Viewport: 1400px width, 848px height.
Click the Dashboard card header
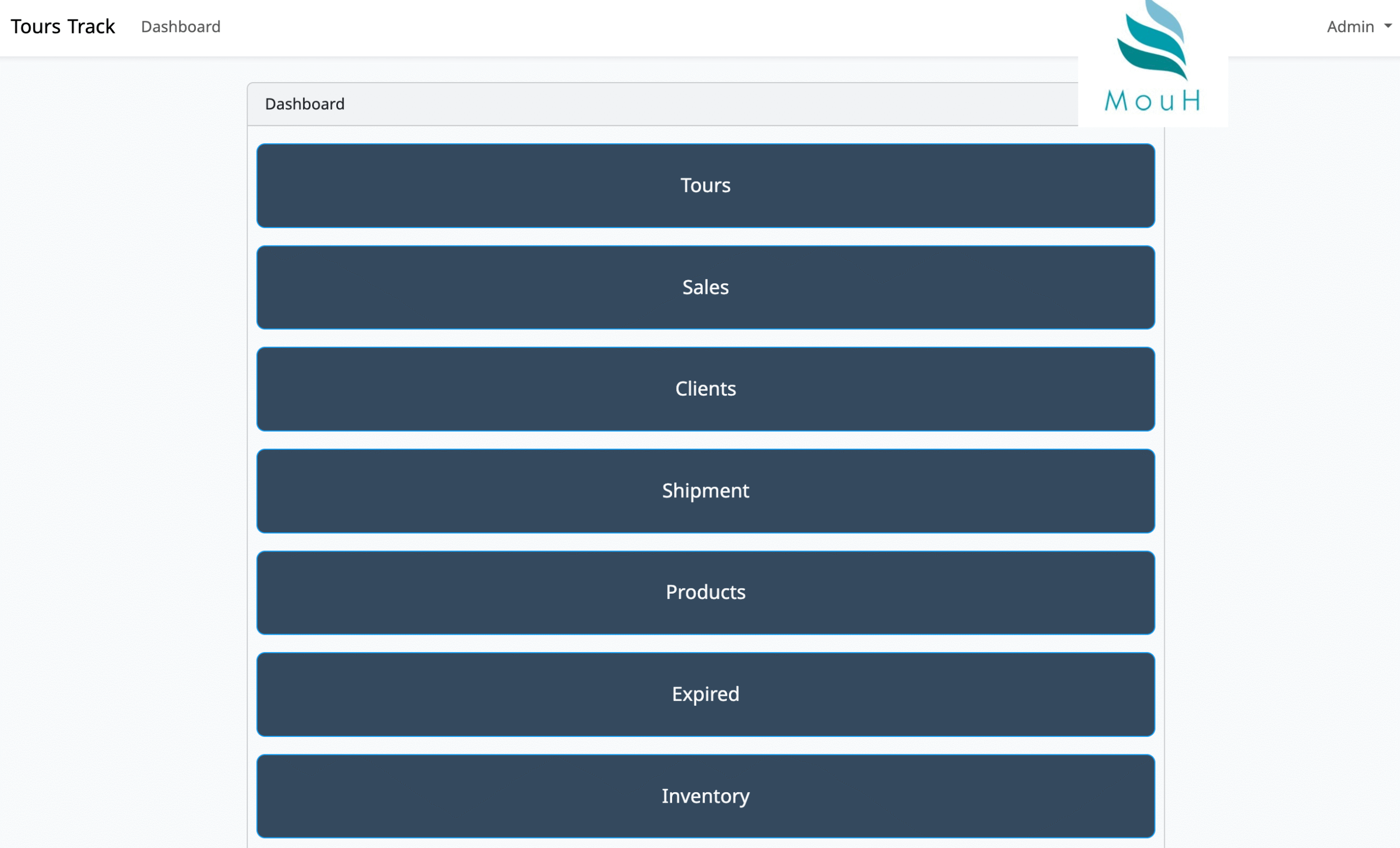tap(305, 104)
